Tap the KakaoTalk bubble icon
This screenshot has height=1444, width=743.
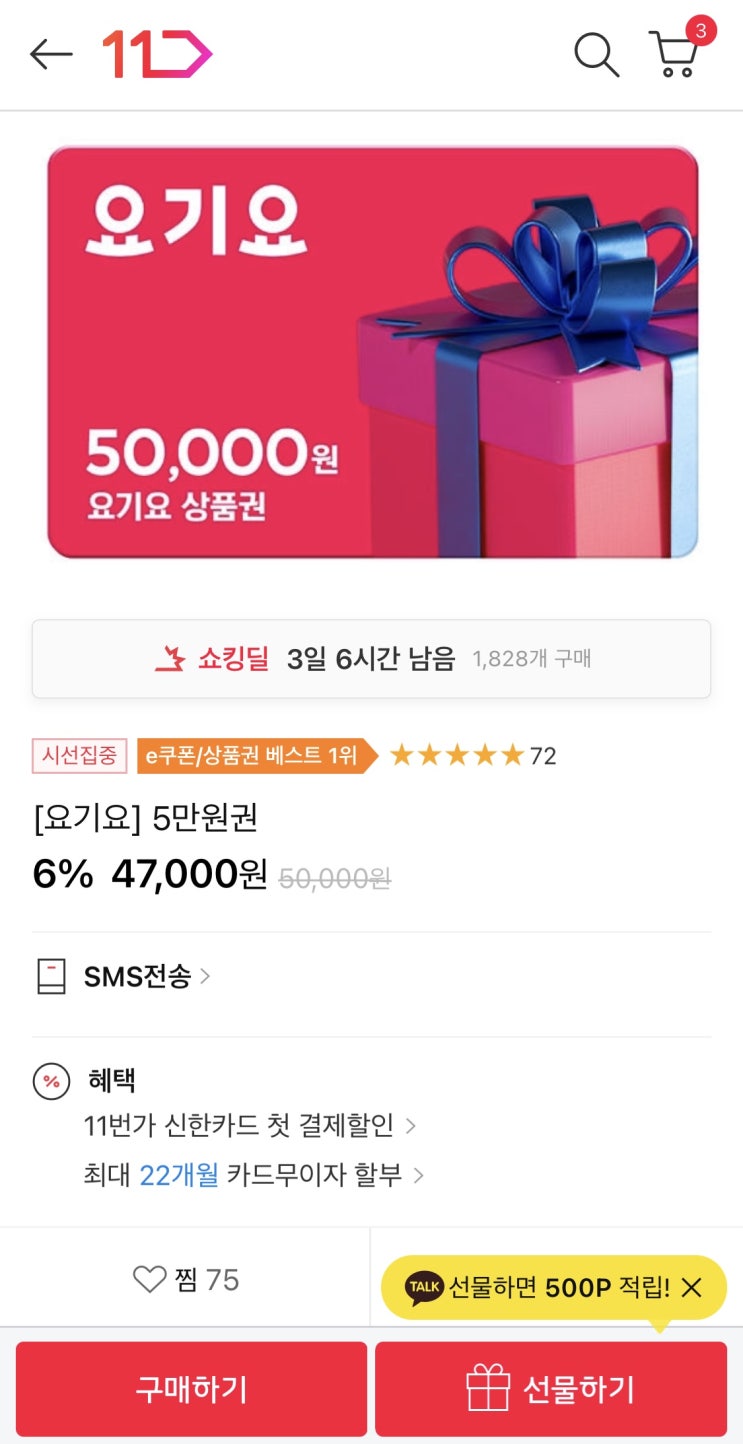[x=424, y=1287]
